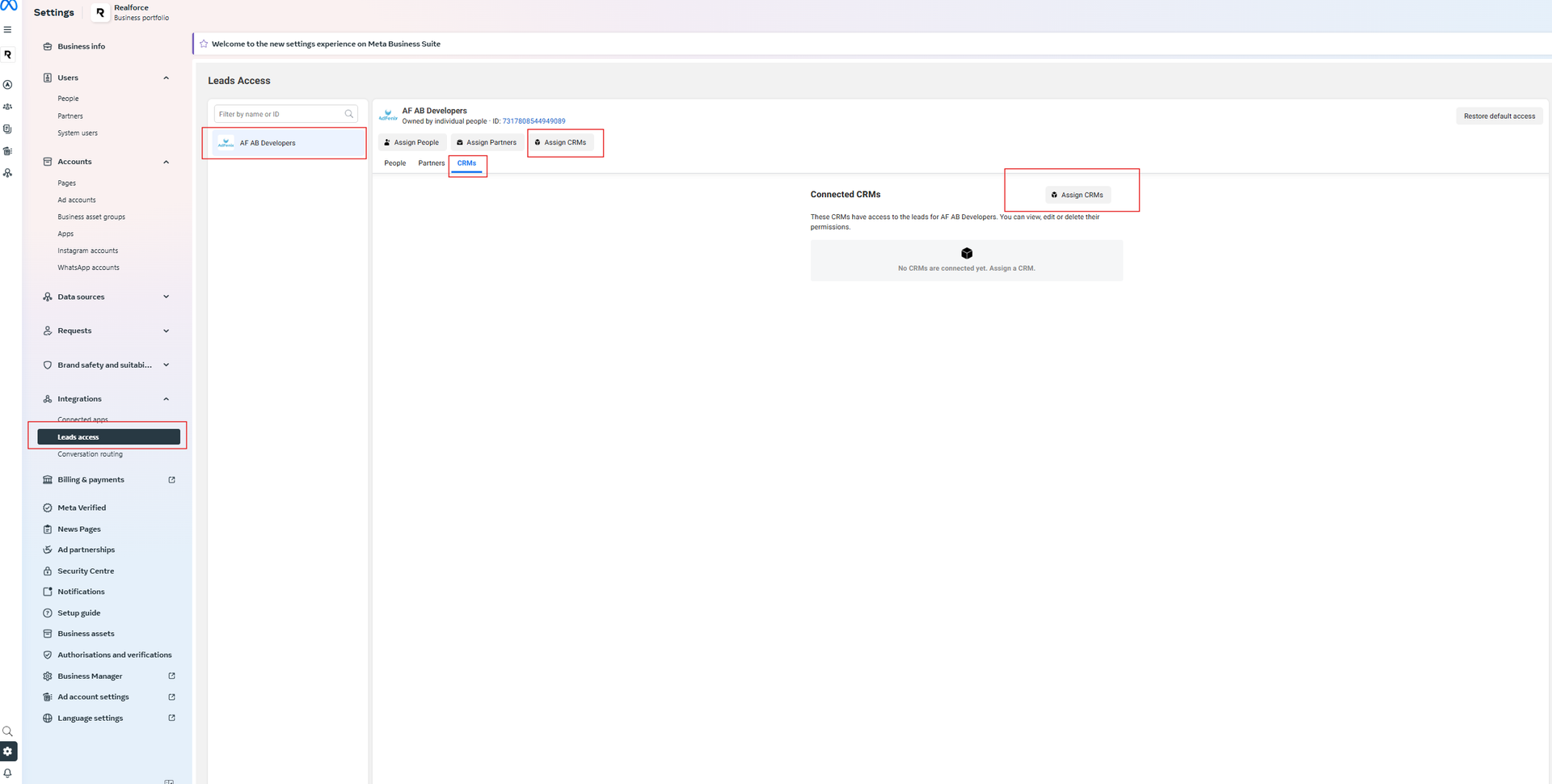This screenshot has width=1552, height=784.
Task: Open the hierarchy icon in left rail
Action: click(8, 173)
